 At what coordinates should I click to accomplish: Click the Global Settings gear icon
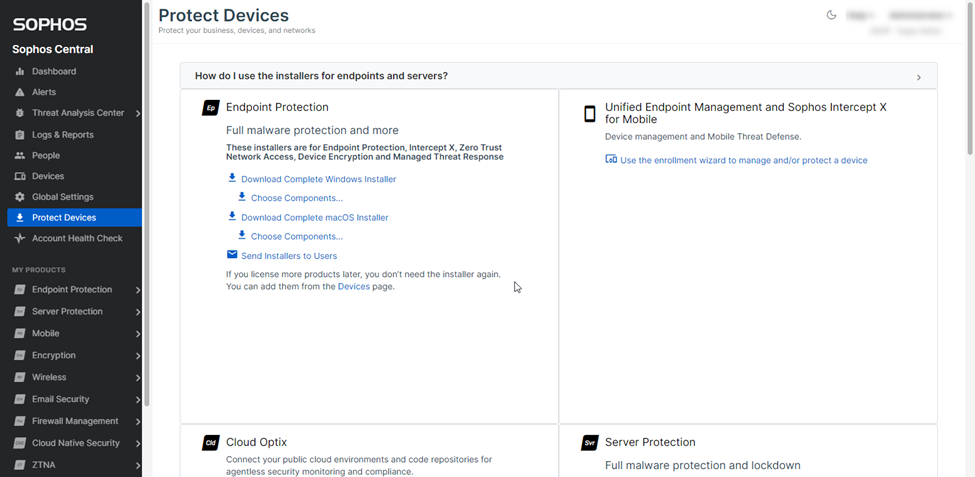point(20,197)
